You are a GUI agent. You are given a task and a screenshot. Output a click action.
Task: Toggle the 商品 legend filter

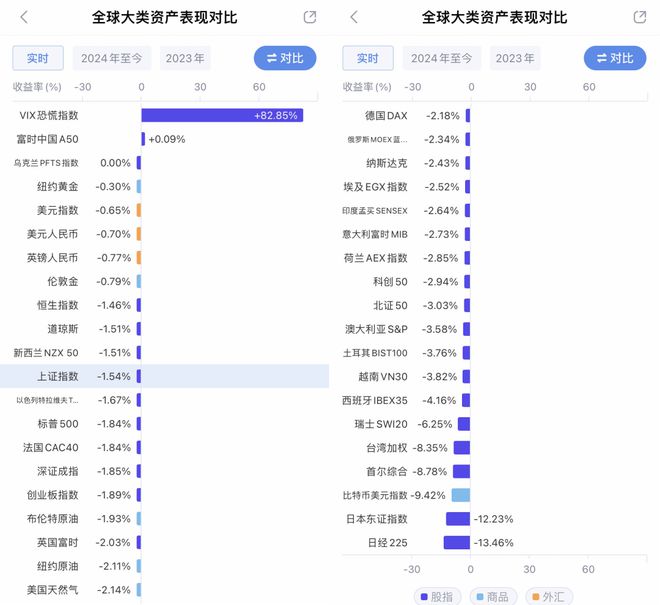(x=493, y=597)
